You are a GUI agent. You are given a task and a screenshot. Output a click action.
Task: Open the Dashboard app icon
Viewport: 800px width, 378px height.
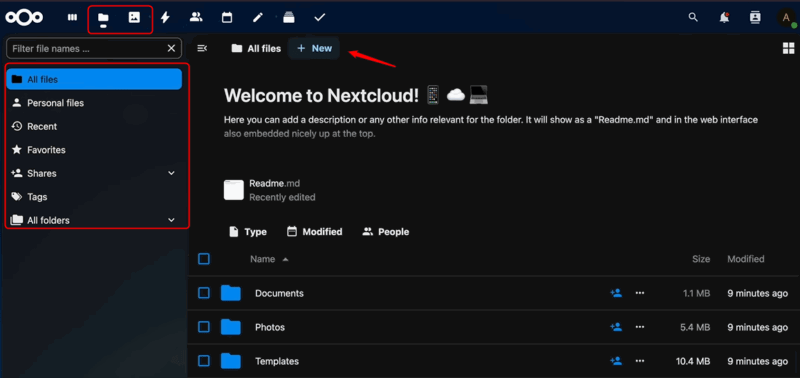72,17
